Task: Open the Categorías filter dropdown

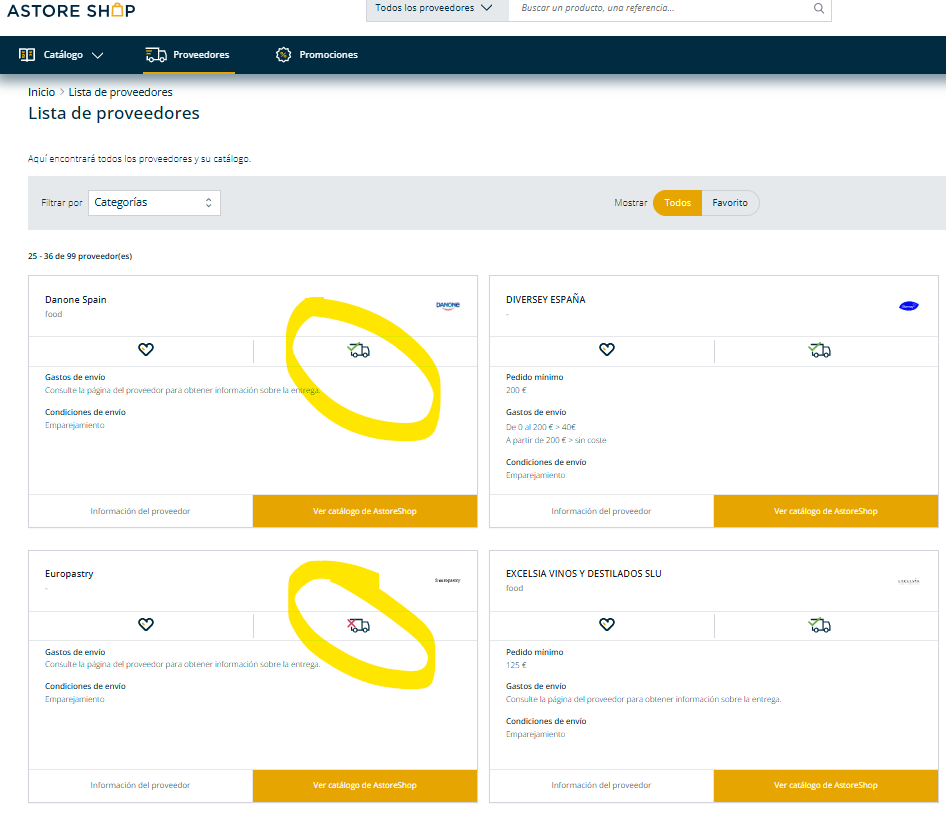Action: (154, 203)
